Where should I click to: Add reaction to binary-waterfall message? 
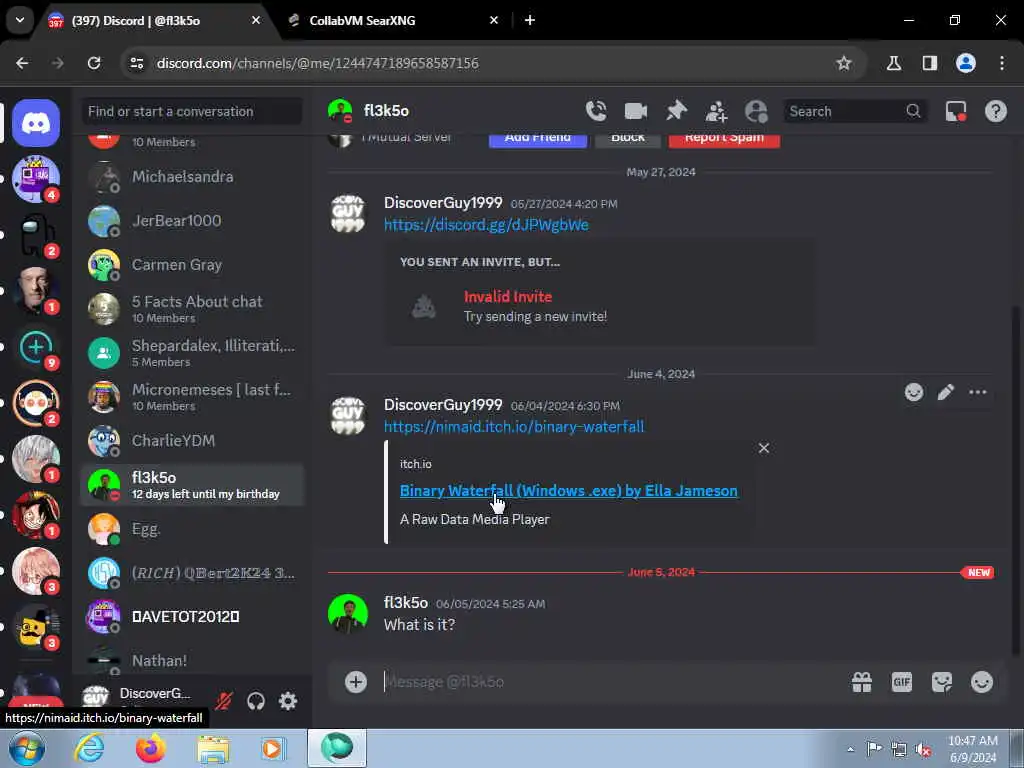point(914,392)
